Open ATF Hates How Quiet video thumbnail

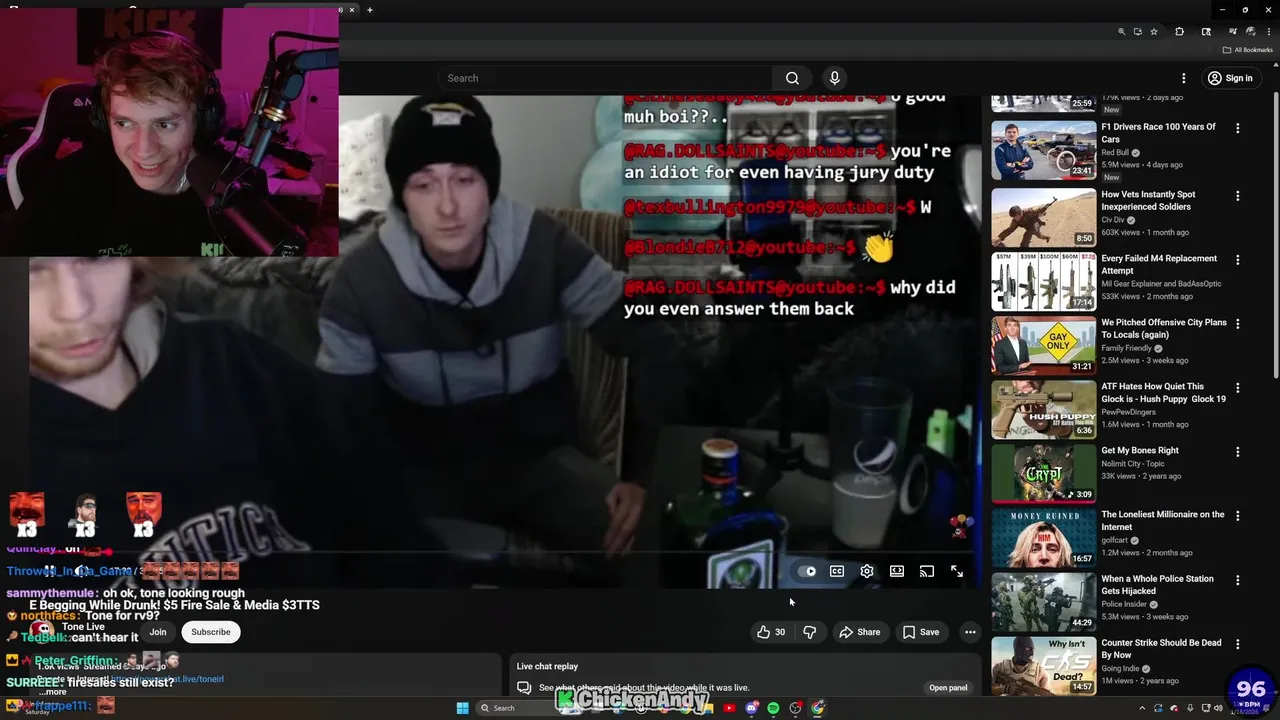point(1044,409)
